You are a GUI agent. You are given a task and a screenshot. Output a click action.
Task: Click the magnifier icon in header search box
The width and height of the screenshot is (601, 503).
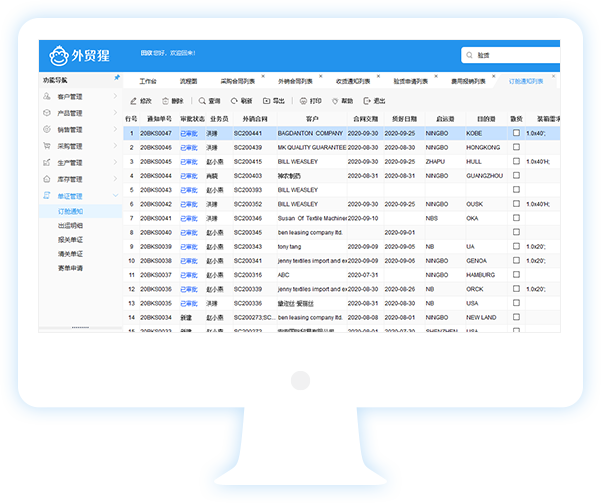(469, 55)
